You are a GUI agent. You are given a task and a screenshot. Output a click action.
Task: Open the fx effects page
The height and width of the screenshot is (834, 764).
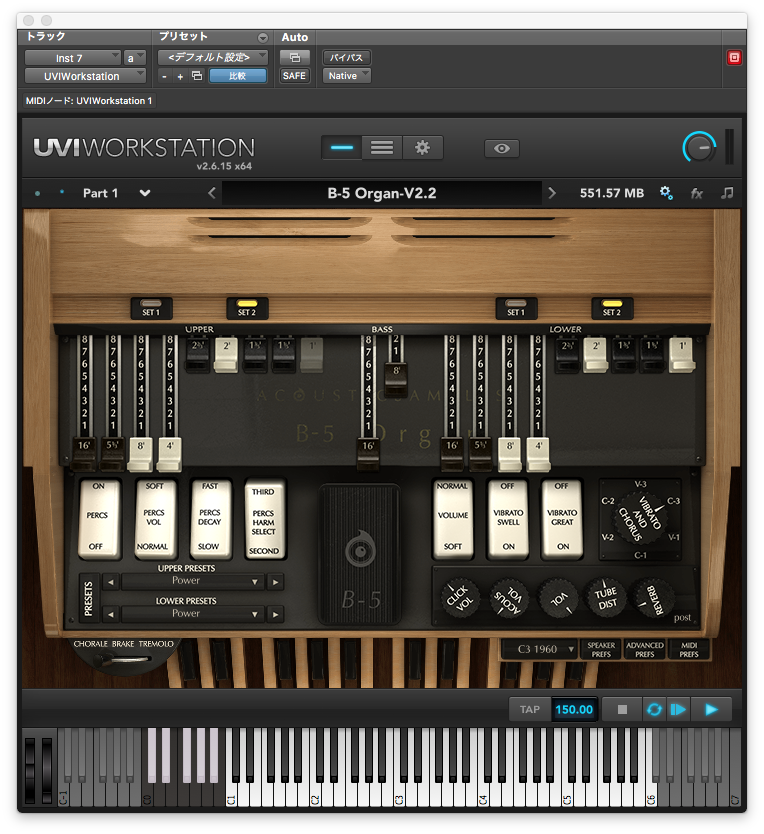tap(696, 193)
